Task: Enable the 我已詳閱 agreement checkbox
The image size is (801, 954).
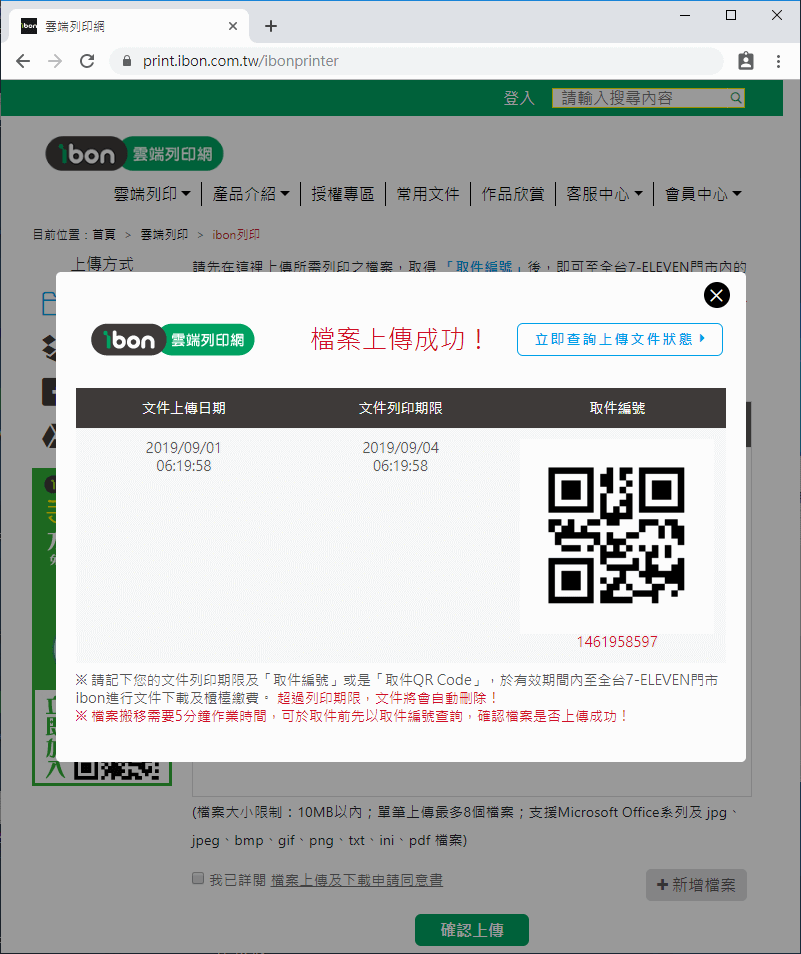Action: click(197, 878)
